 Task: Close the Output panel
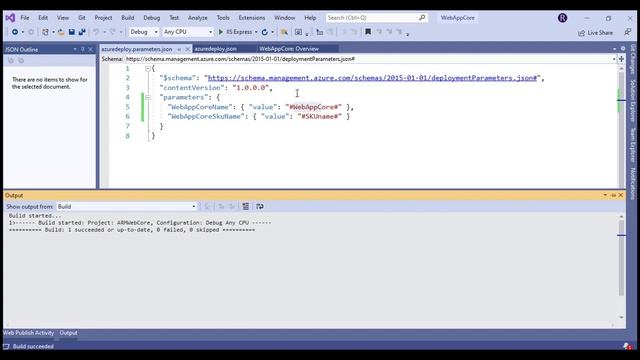[x=620, y=196]
